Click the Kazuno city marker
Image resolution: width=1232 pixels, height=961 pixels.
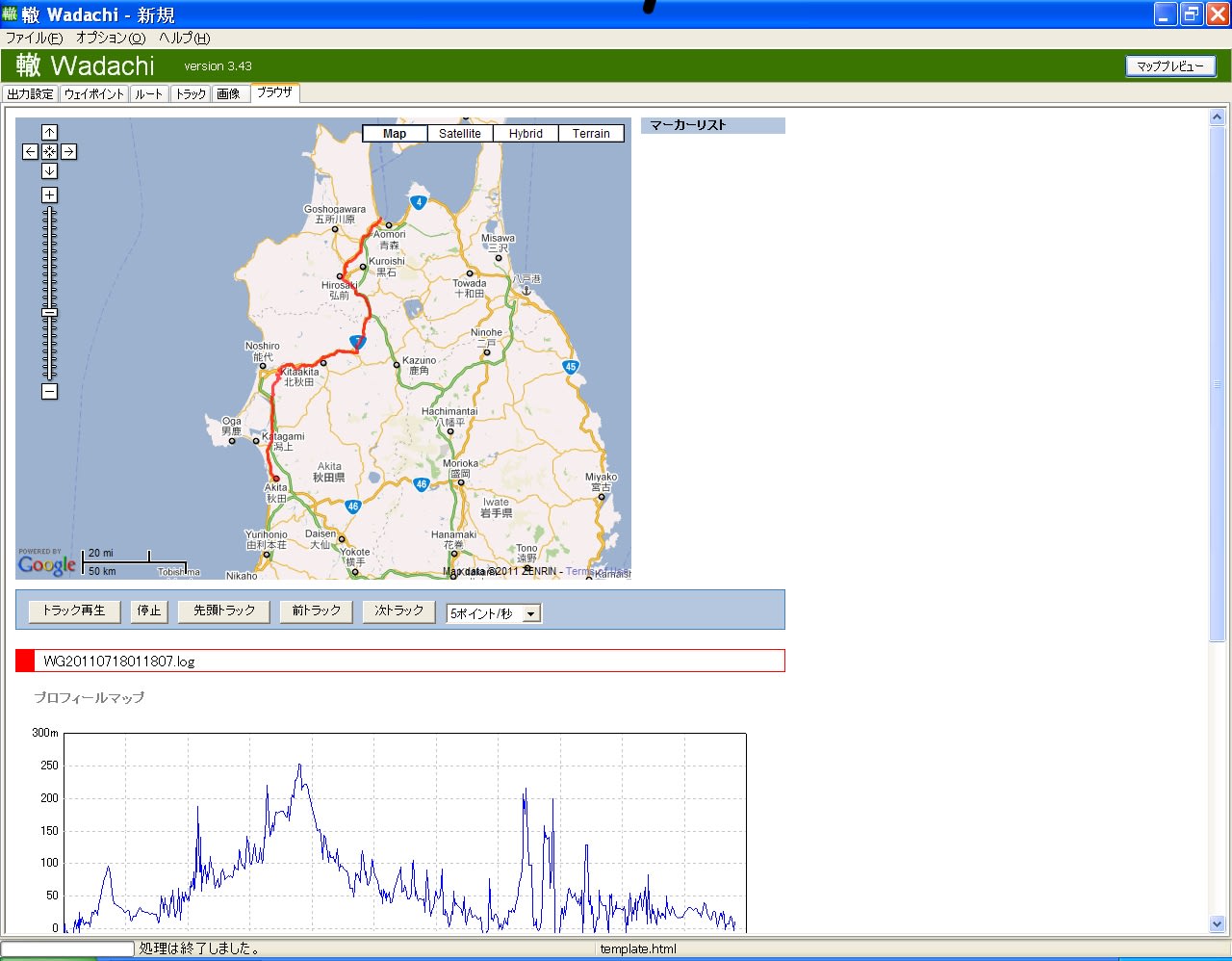click(x=396, y=364)
